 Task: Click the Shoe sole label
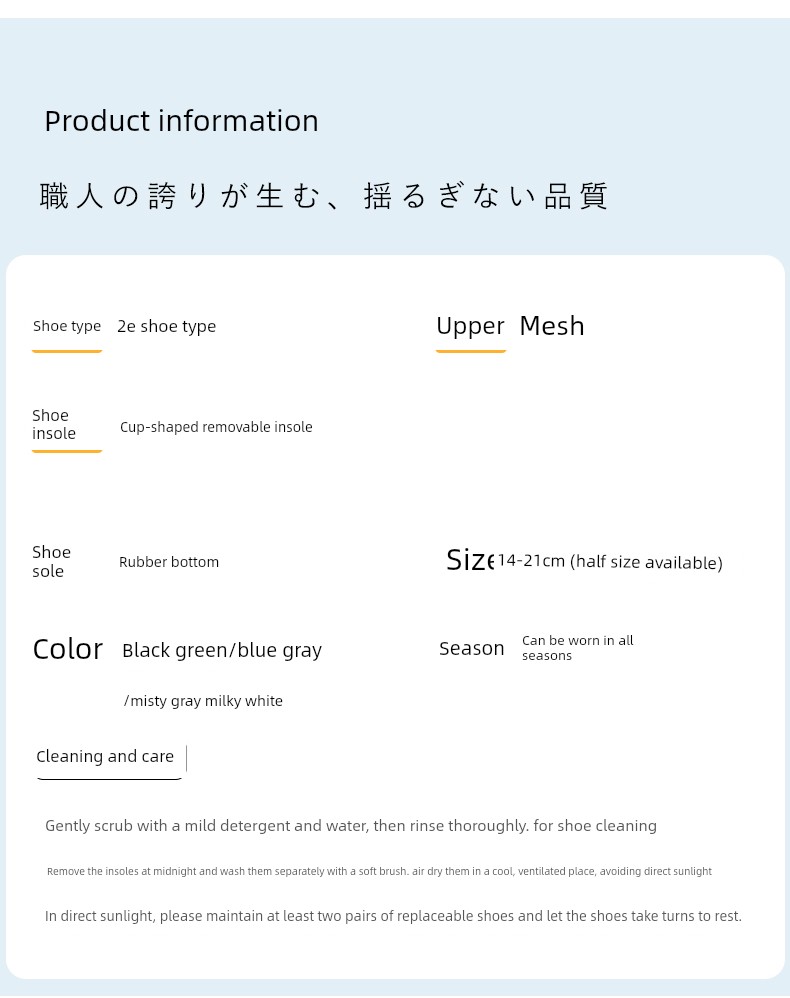(52, 561)
